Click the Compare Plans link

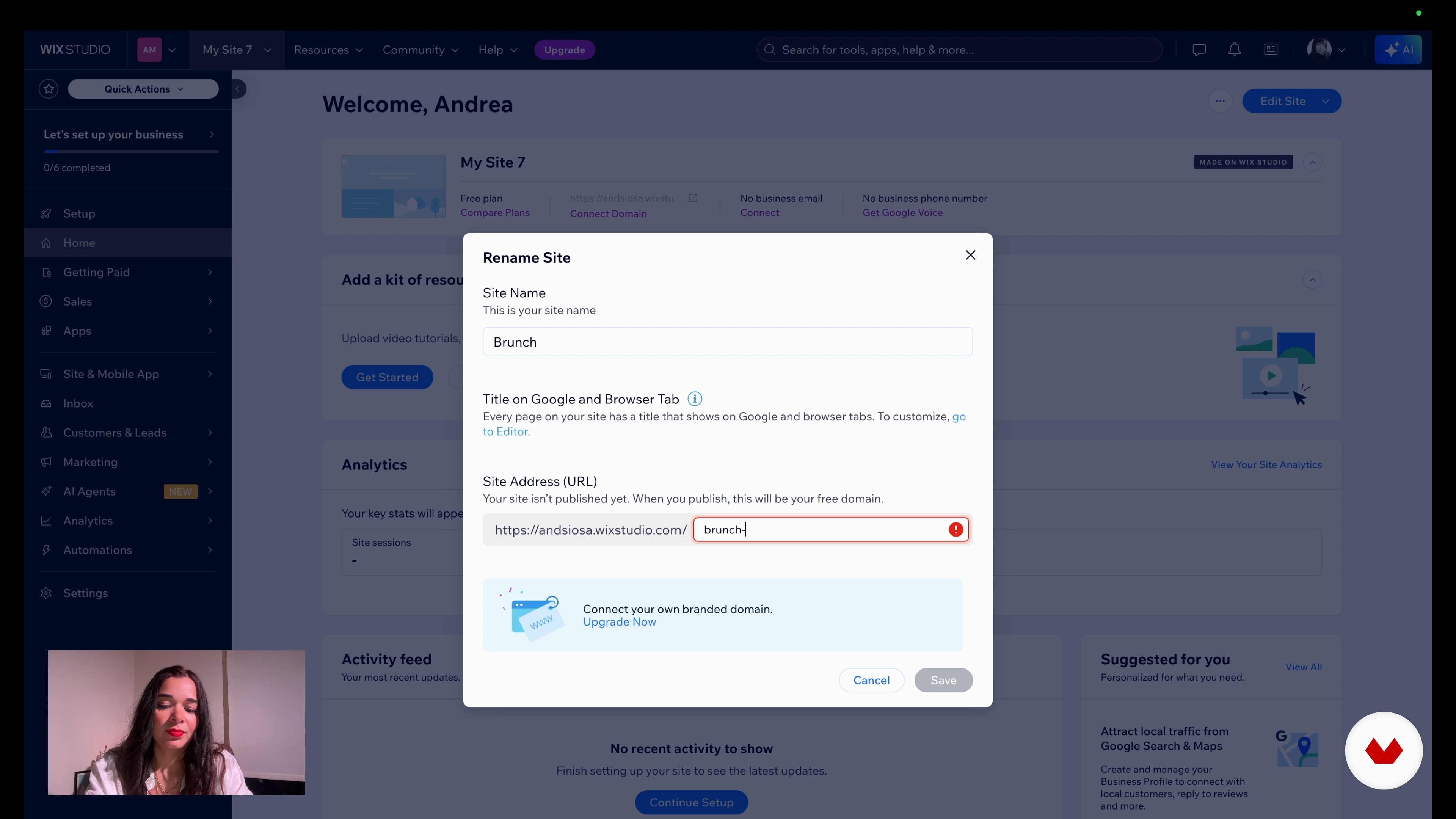(495, 212)
